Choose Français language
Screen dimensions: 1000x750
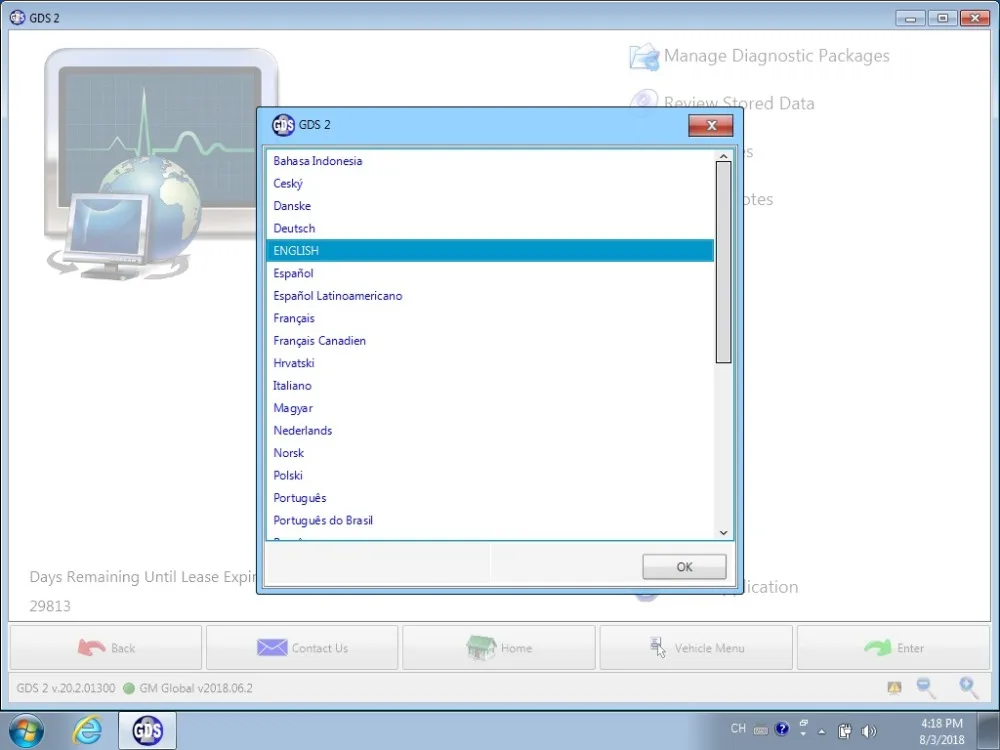coord(490,318)
